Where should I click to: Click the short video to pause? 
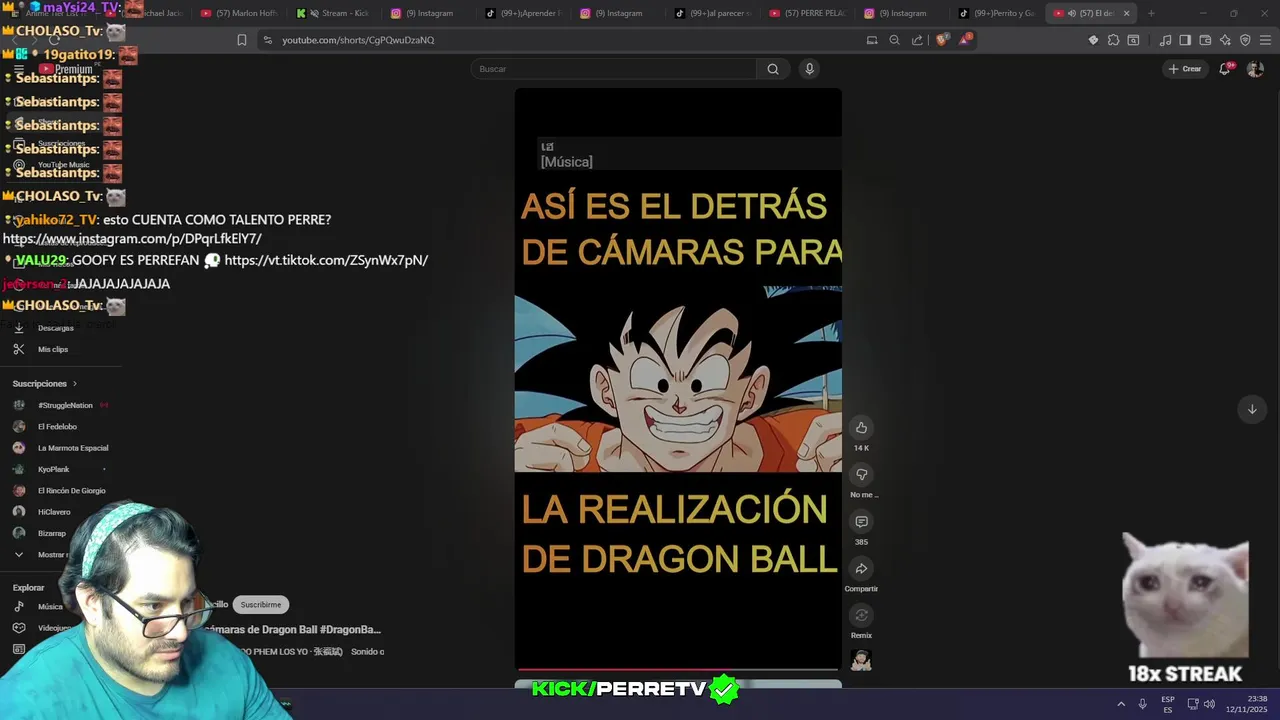[678, 379]
